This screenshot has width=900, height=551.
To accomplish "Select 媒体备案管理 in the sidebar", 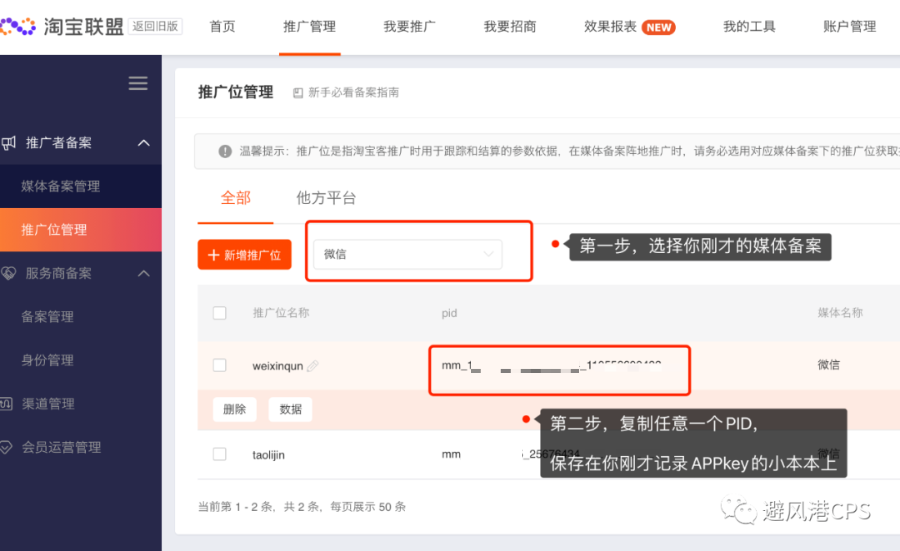I will point(60,186).
